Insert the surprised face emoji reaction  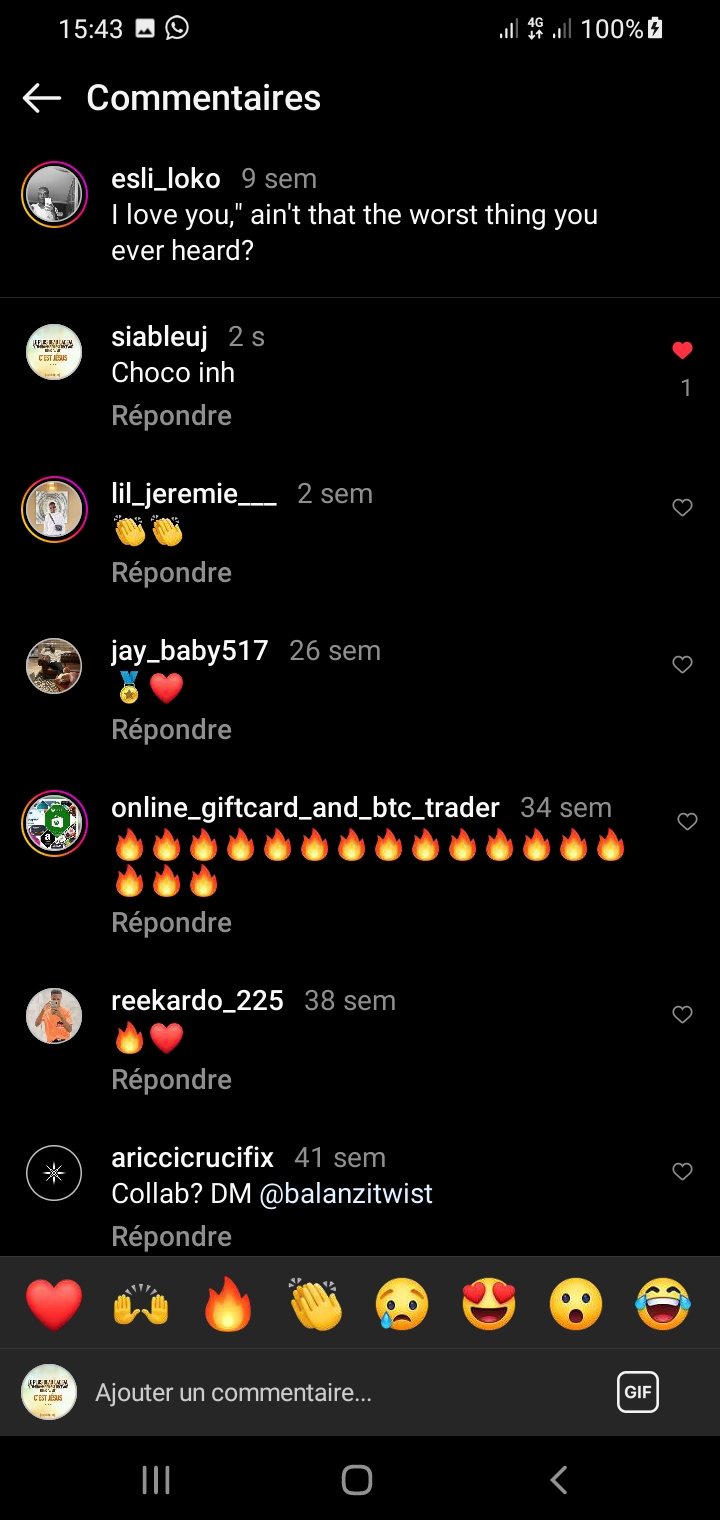(576, 1305)
